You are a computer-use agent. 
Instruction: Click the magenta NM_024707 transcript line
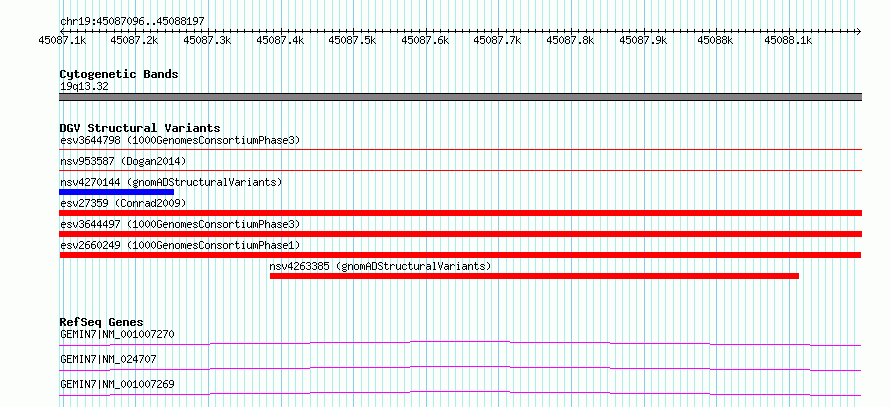461,368
